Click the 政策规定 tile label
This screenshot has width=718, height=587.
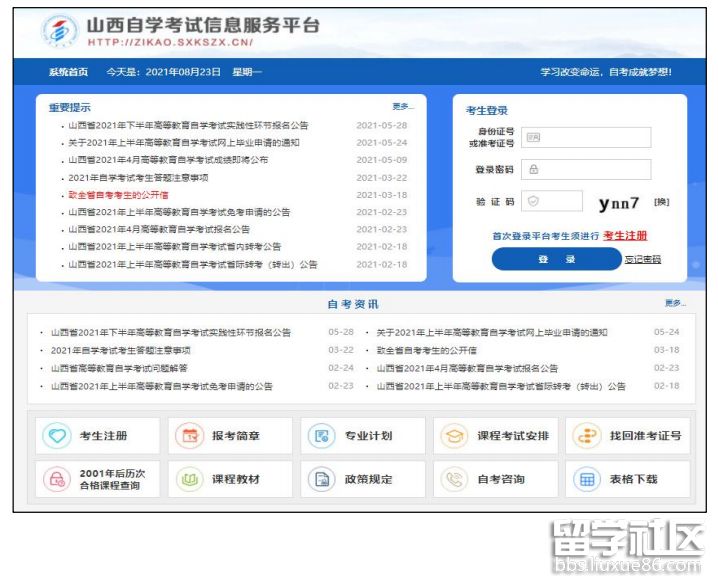369,479
